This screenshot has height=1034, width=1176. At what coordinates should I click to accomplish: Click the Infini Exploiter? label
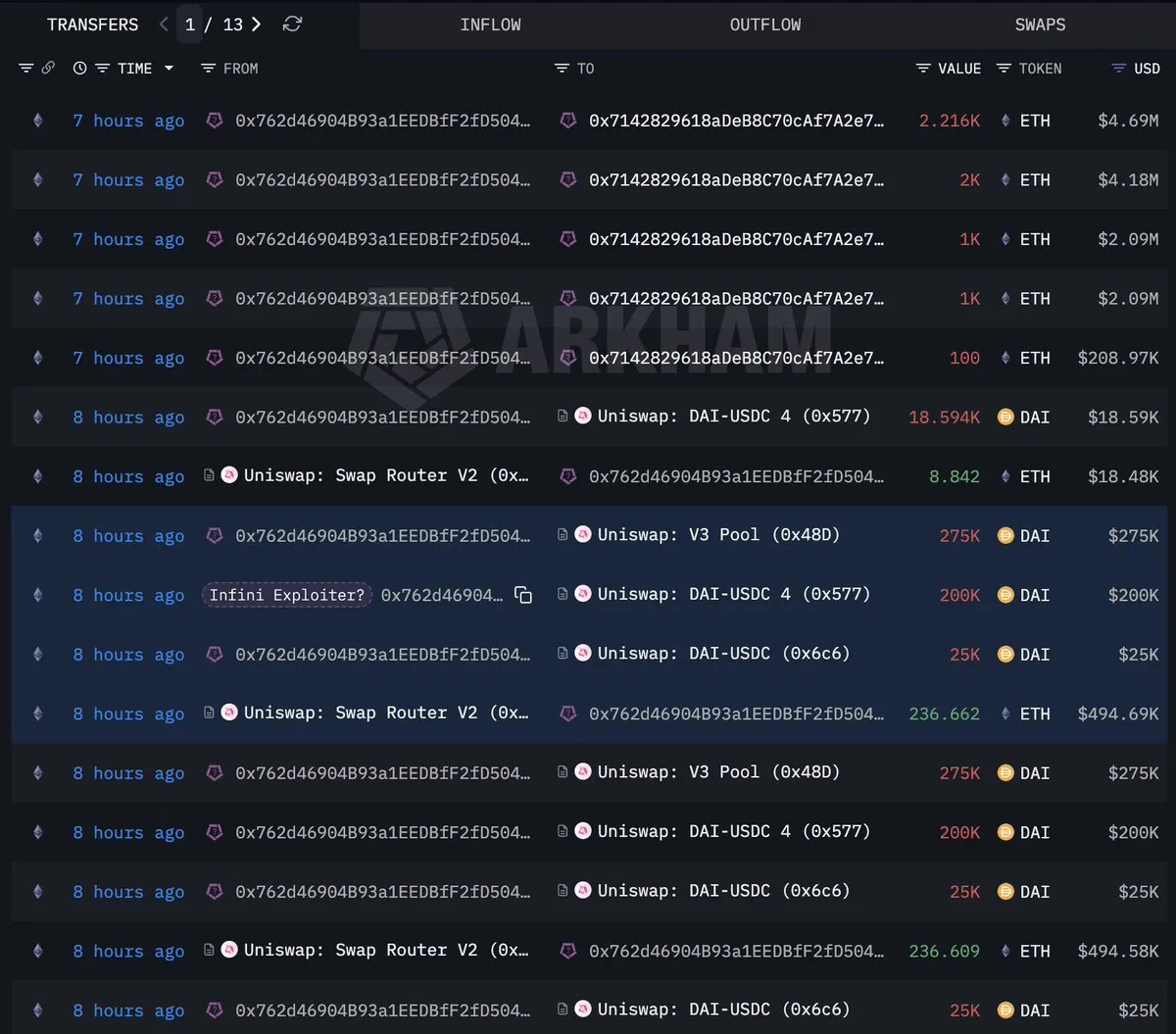click(286, 595)
